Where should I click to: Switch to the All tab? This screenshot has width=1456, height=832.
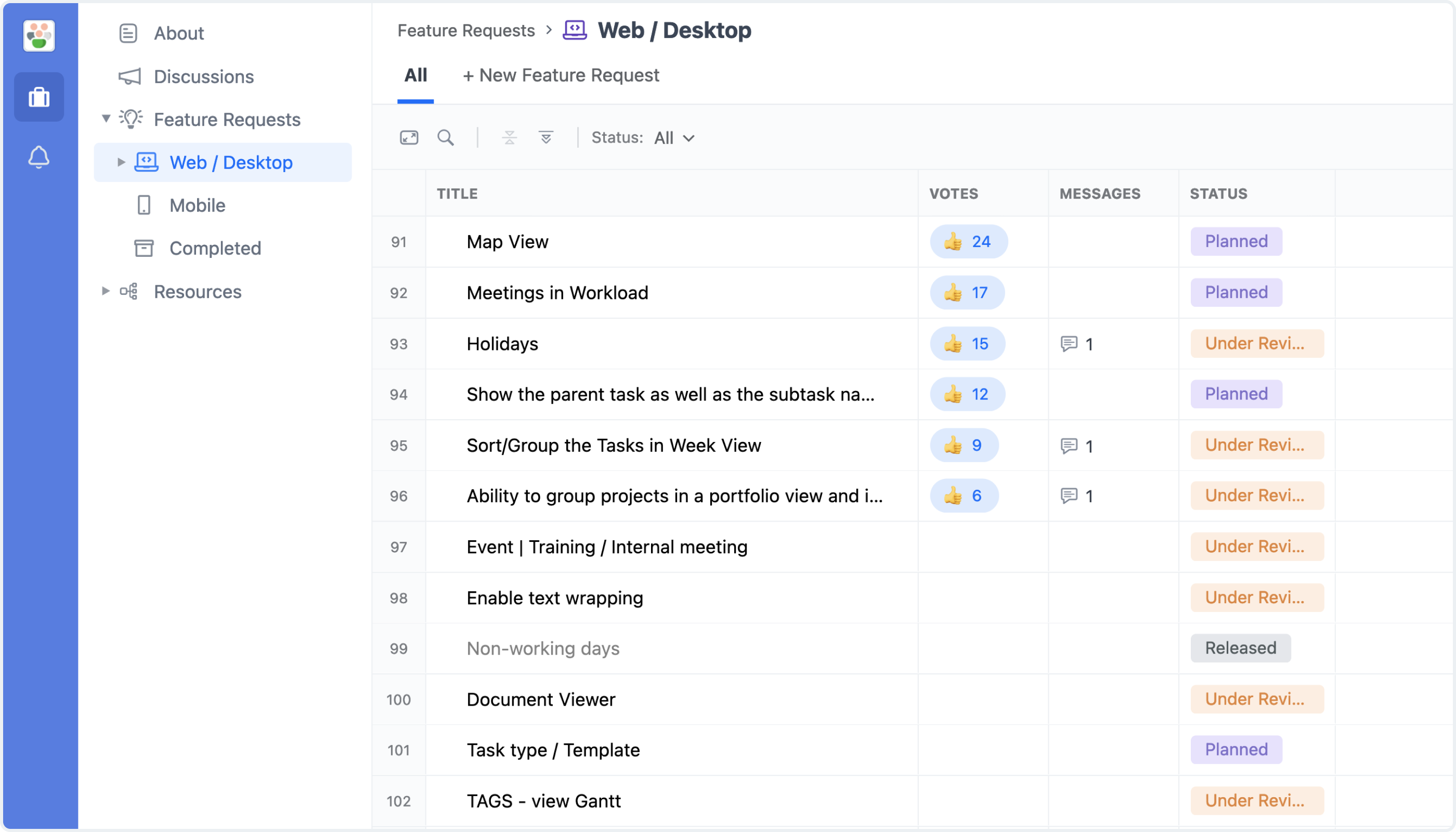415,75
